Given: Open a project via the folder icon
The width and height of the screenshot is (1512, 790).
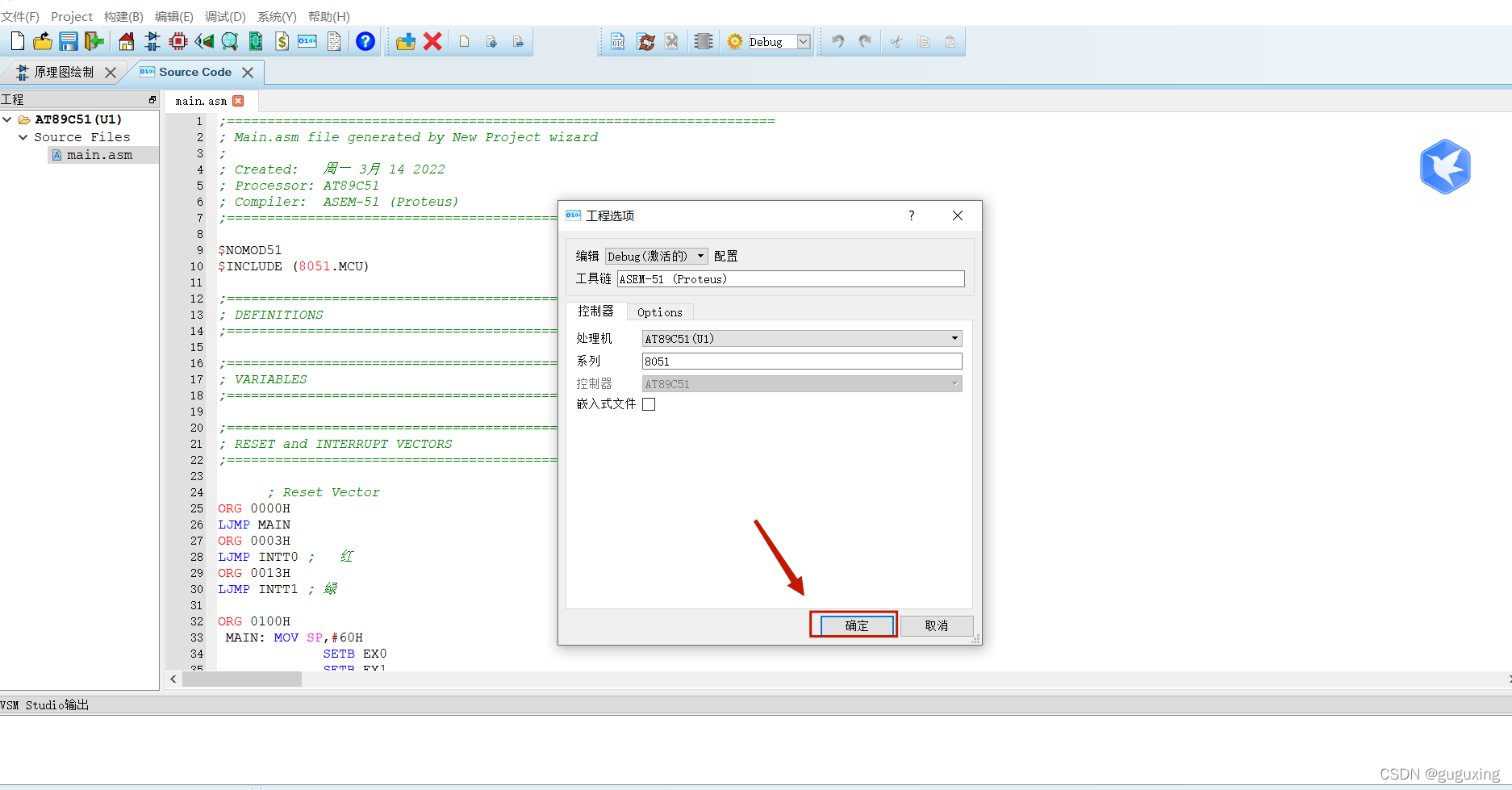Looking at the screenshot, I should coord(42,41).
